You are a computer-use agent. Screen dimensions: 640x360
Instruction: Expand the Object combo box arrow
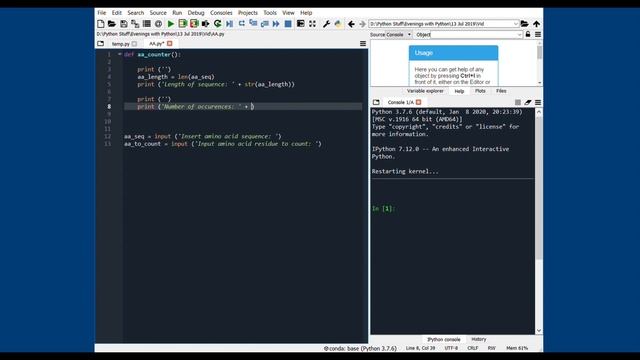[x=519, y=35]
